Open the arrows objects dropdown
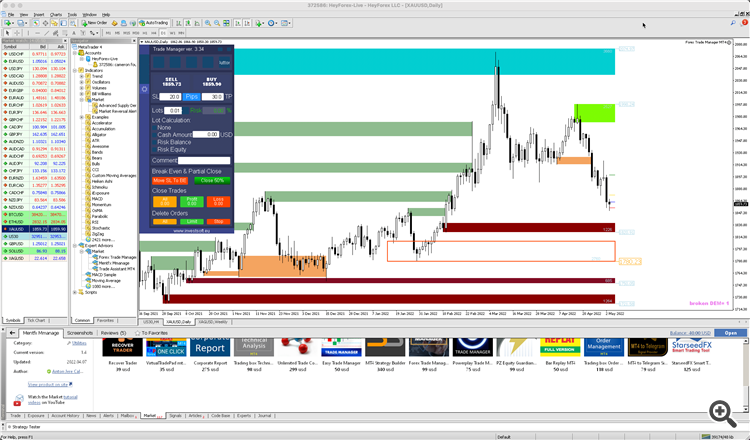750x440 pixels. pos(94,33)
